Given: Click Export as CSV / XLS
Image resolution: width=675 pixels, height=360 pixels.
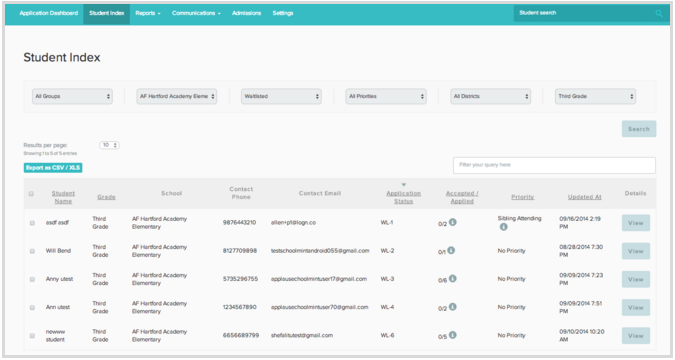Looking at the screenshot, I should 53,168.
